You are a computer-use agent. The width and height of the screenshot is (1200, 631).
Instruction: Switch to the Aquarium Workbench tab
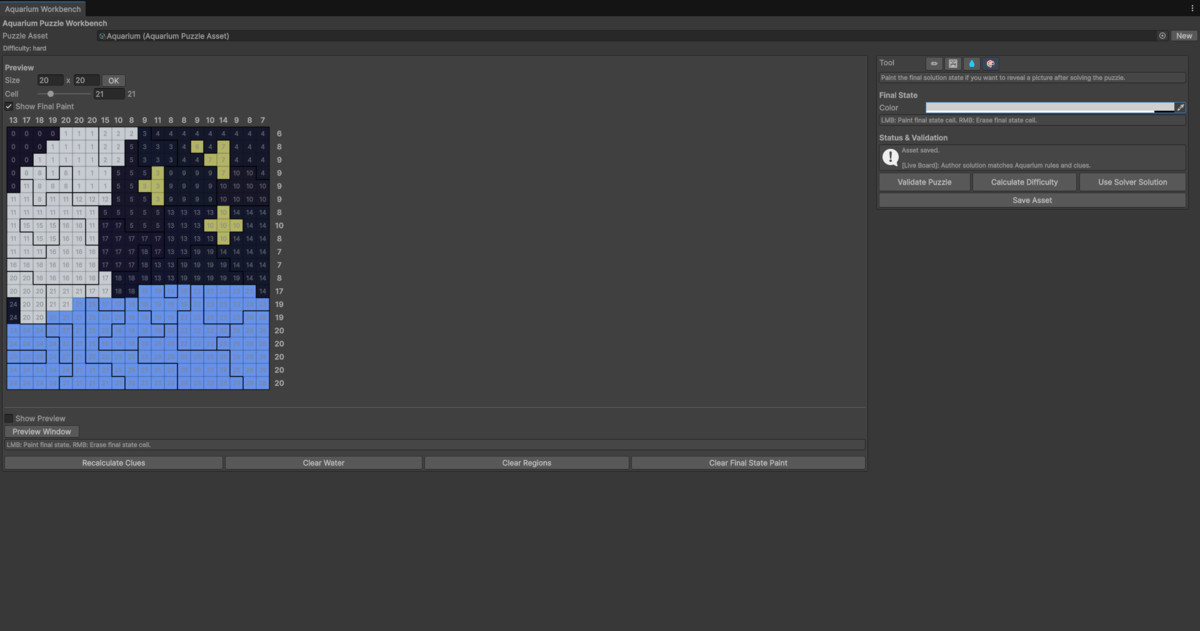tap(43, 8)
